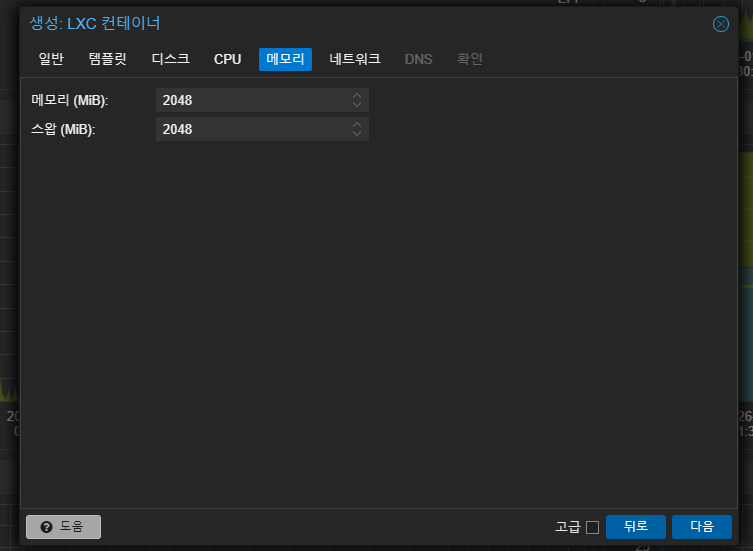Go back with the 뒤로 button
Image resolution: width=753 pixels, height=551 pixels.
pos(636,527)
